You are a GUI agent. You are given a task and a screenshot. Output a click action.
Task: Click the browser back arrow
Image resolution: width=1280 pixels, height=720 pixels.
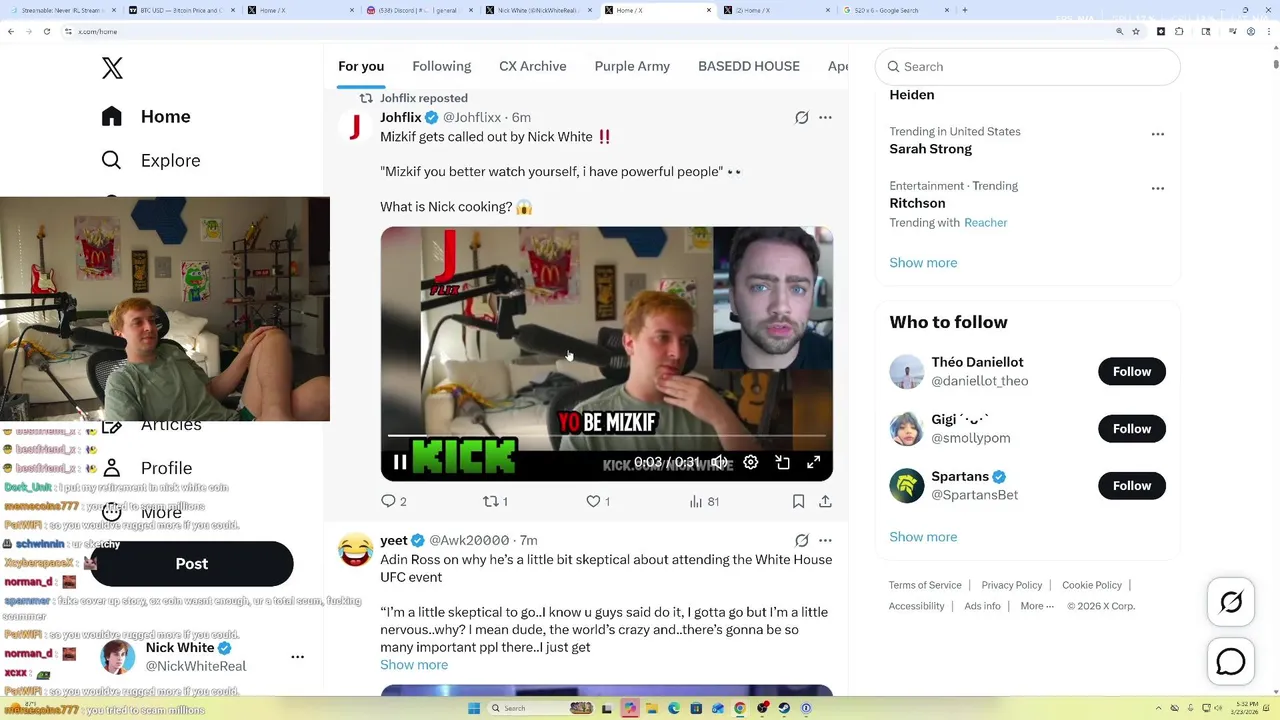point(11,32)
